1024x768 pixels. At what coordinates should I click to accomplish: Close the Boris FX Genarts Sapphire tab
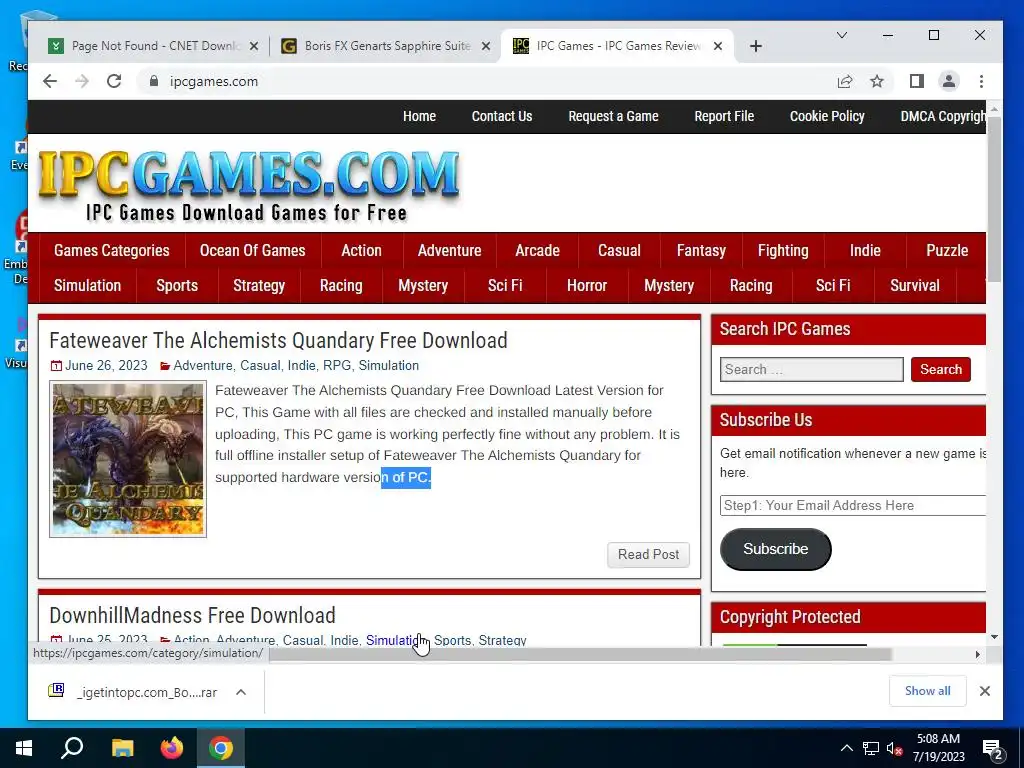486,46
